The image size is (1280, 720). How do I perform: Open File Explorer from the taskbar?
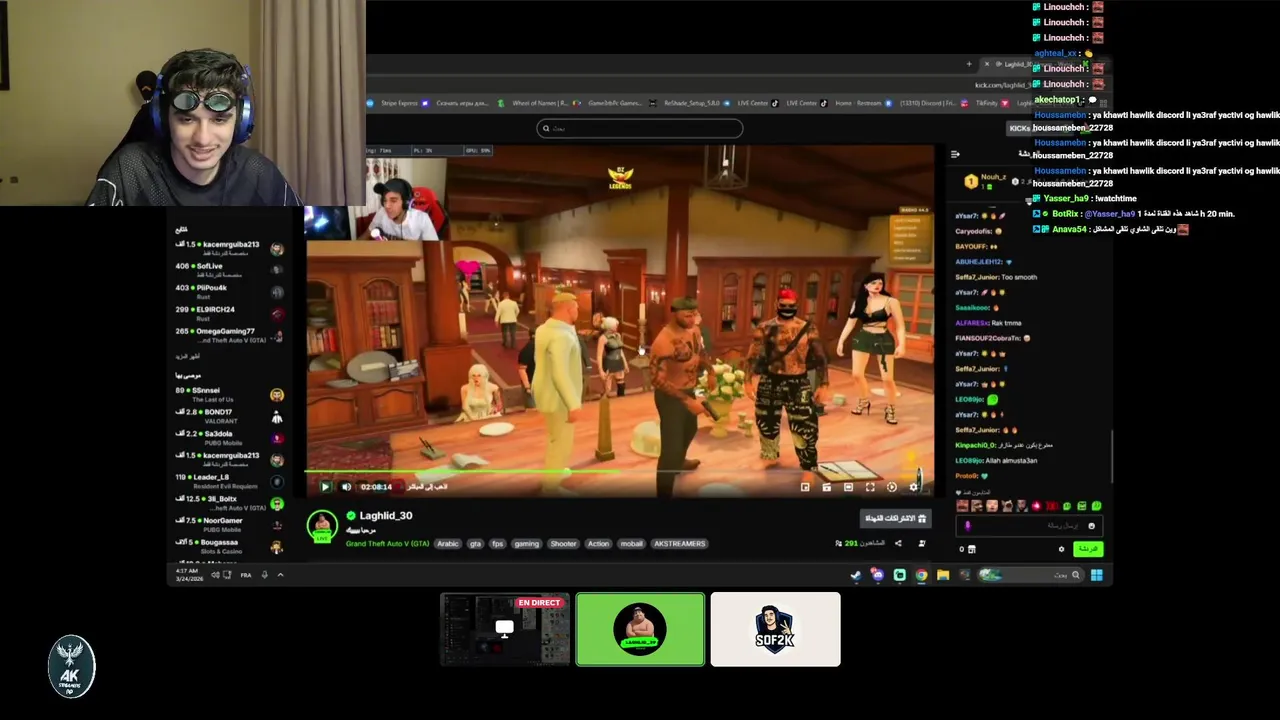[x=943, y=575]
